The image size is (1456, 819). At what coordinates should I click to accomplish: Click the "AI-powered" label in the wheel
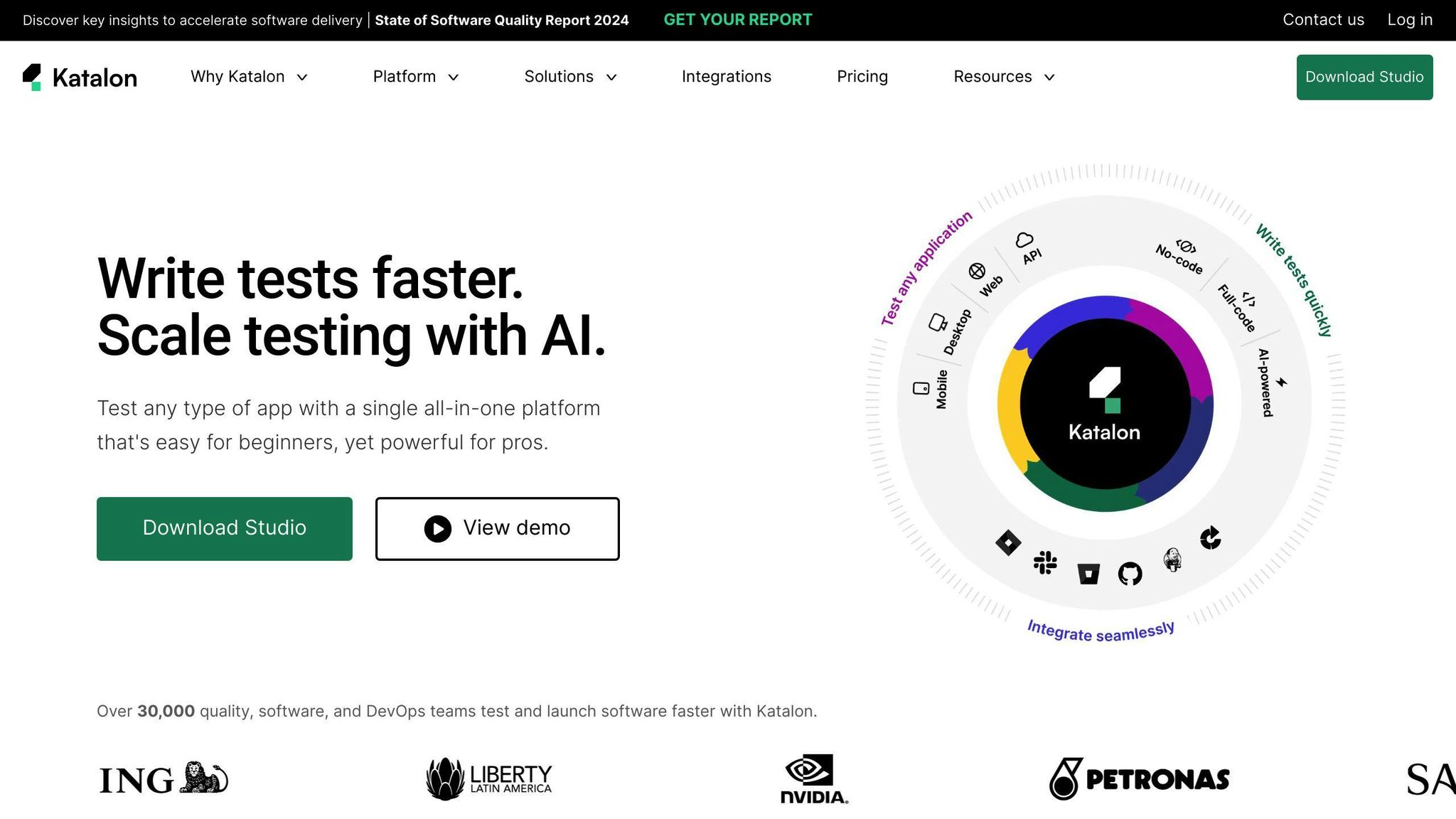click(x=1265, y=382)
